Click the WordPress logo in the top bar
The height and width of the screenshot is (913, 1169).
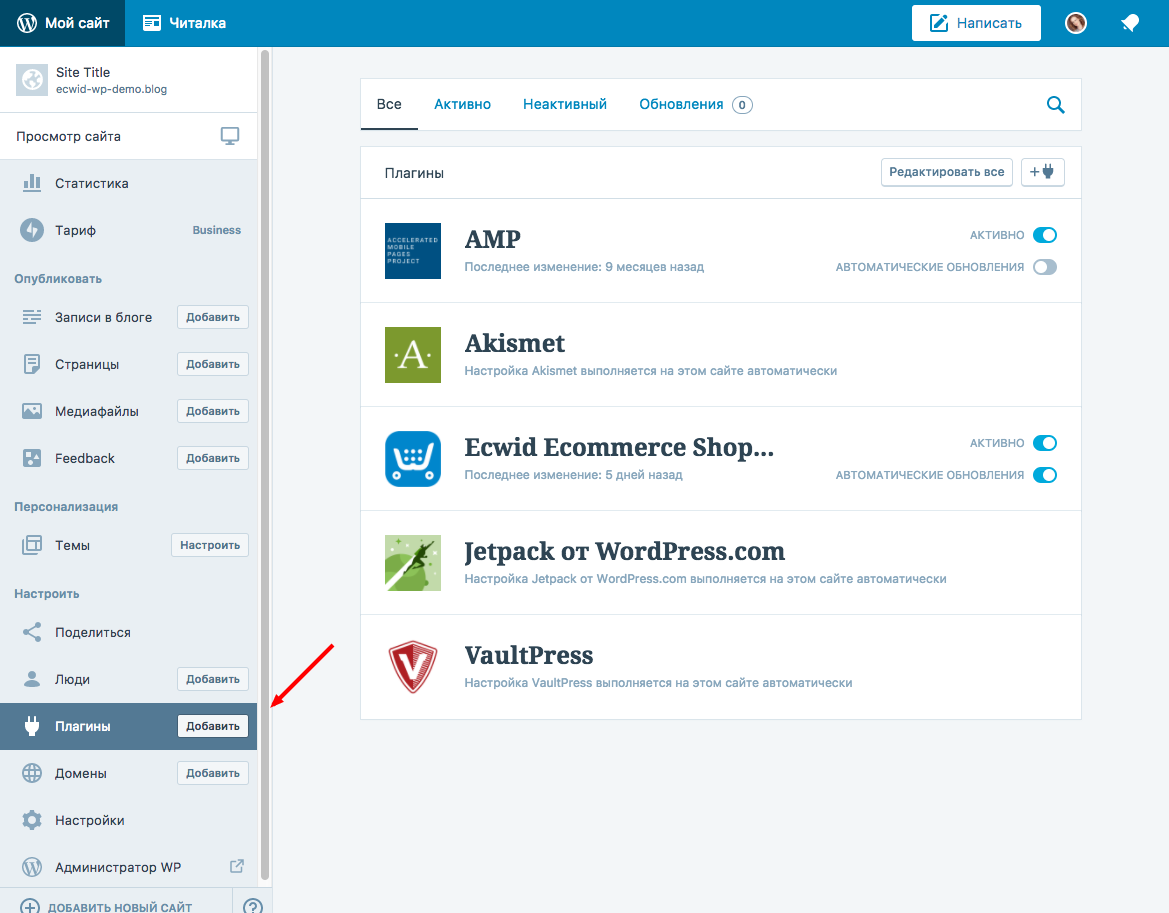click(27, 23)
